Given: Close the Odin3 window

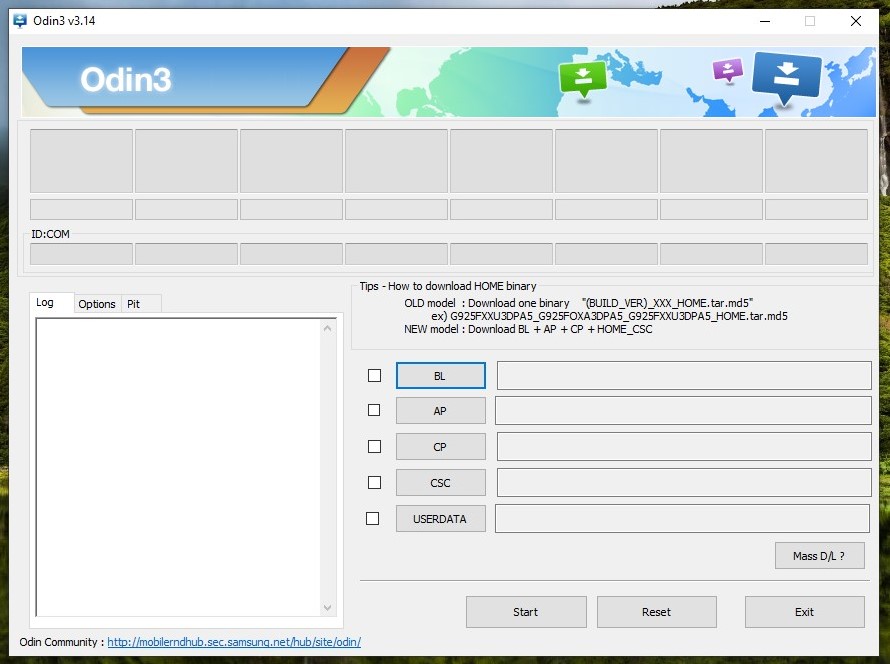Looking at the screenshot, I should (x=856, y=22).
